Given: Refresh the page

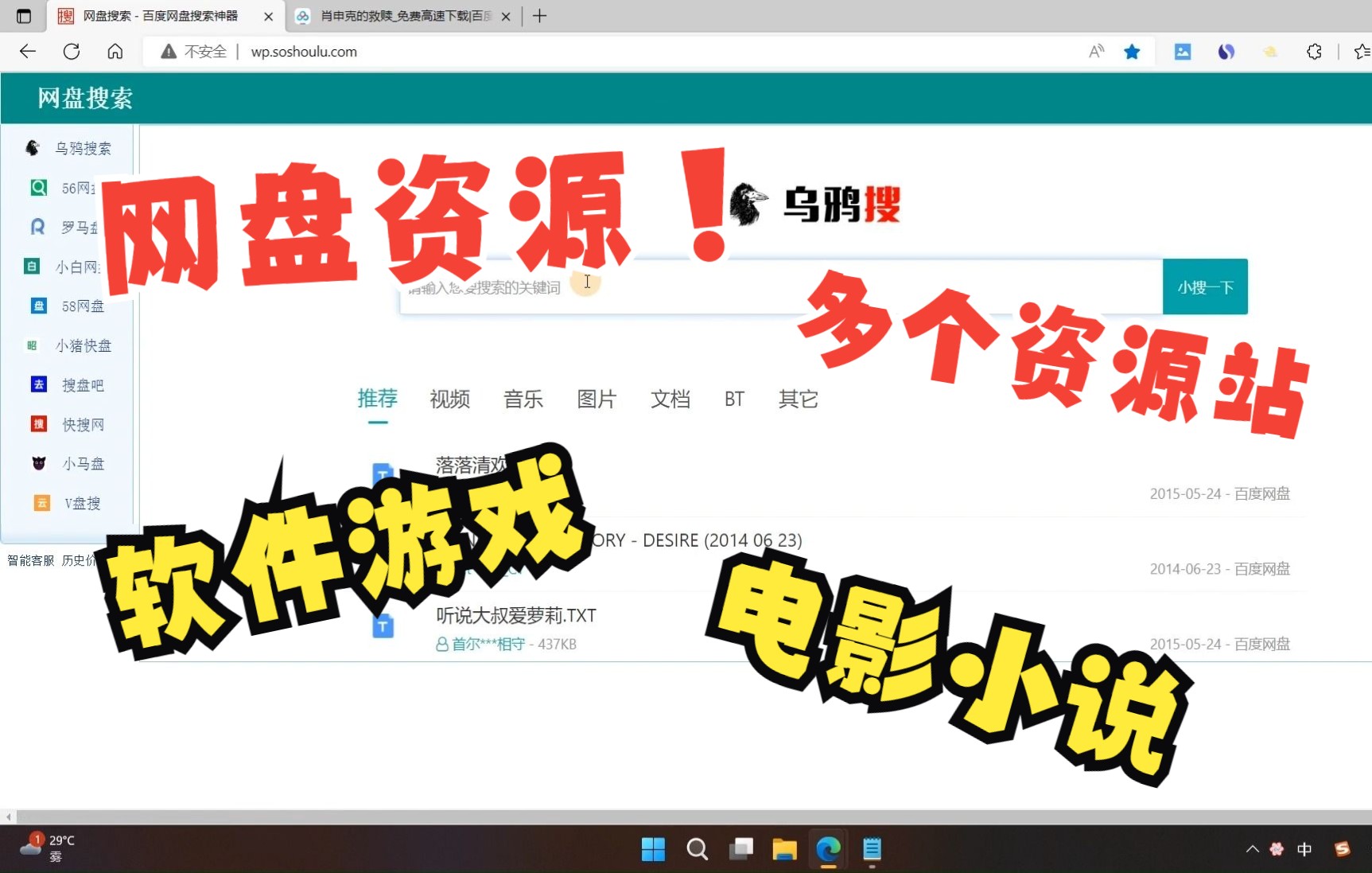Looking at the screenshot, I should [x=72, y=52].
